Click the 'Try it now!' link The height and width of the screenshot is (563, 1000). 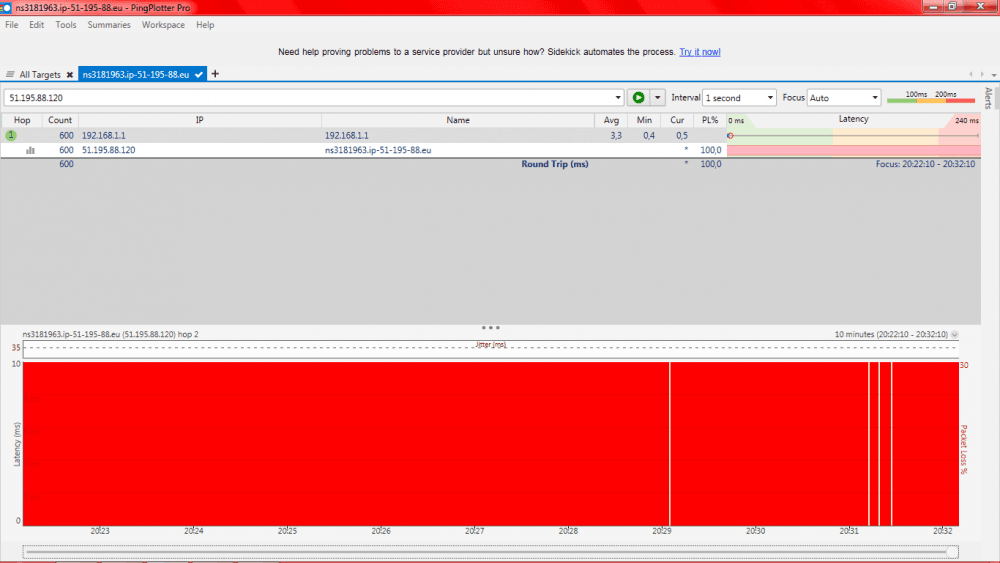pos(700,52)
